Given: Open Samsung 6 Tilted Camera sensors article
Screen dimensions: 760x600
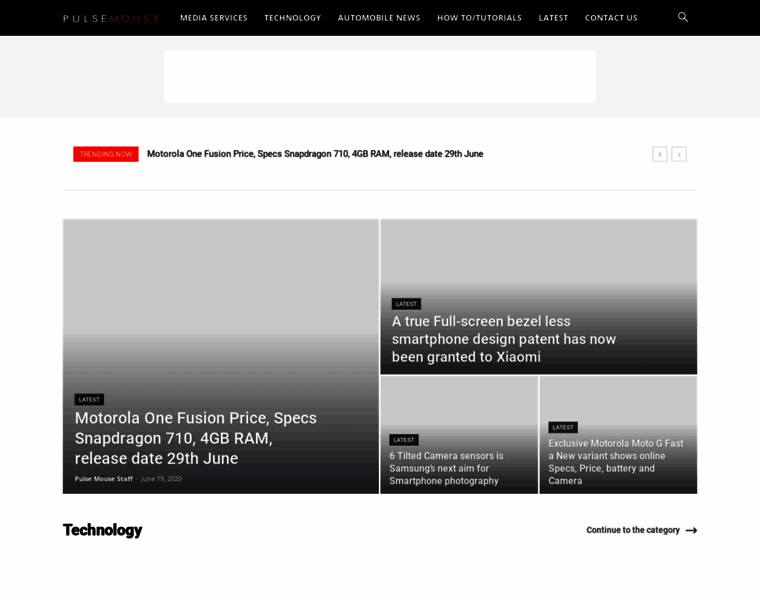Looking at the screenshot, I should click(x=446, y=468).
